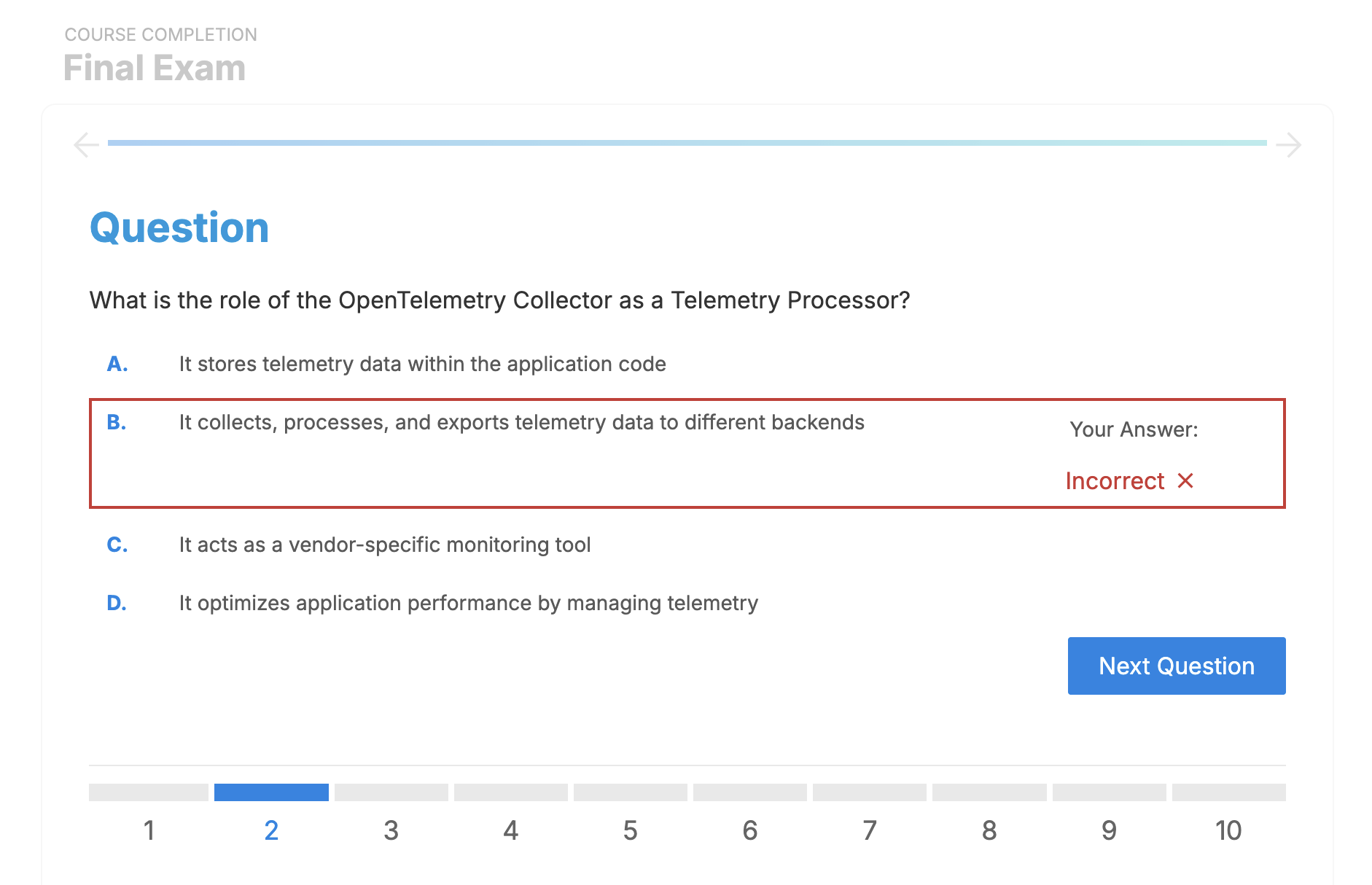Select answer C vendor-specific monitoring tool

click(384, 545)
